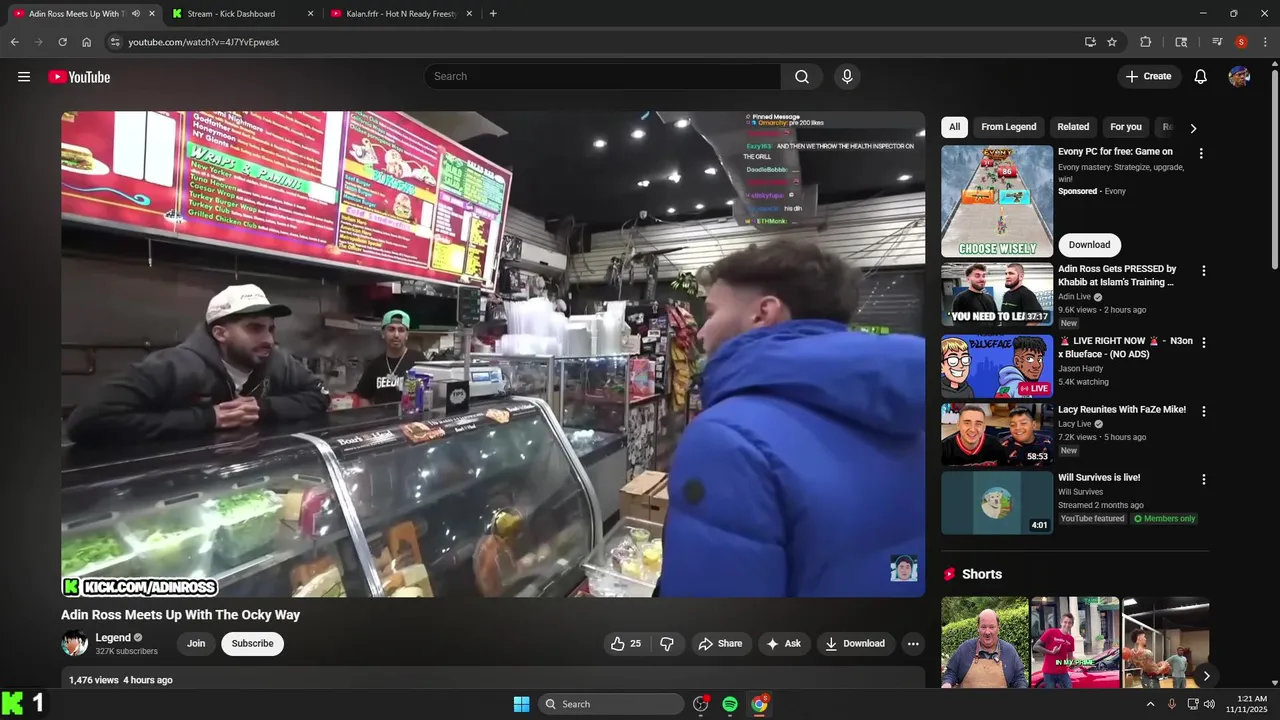Select the From Legend filter chip

(x=1008, y=127)
